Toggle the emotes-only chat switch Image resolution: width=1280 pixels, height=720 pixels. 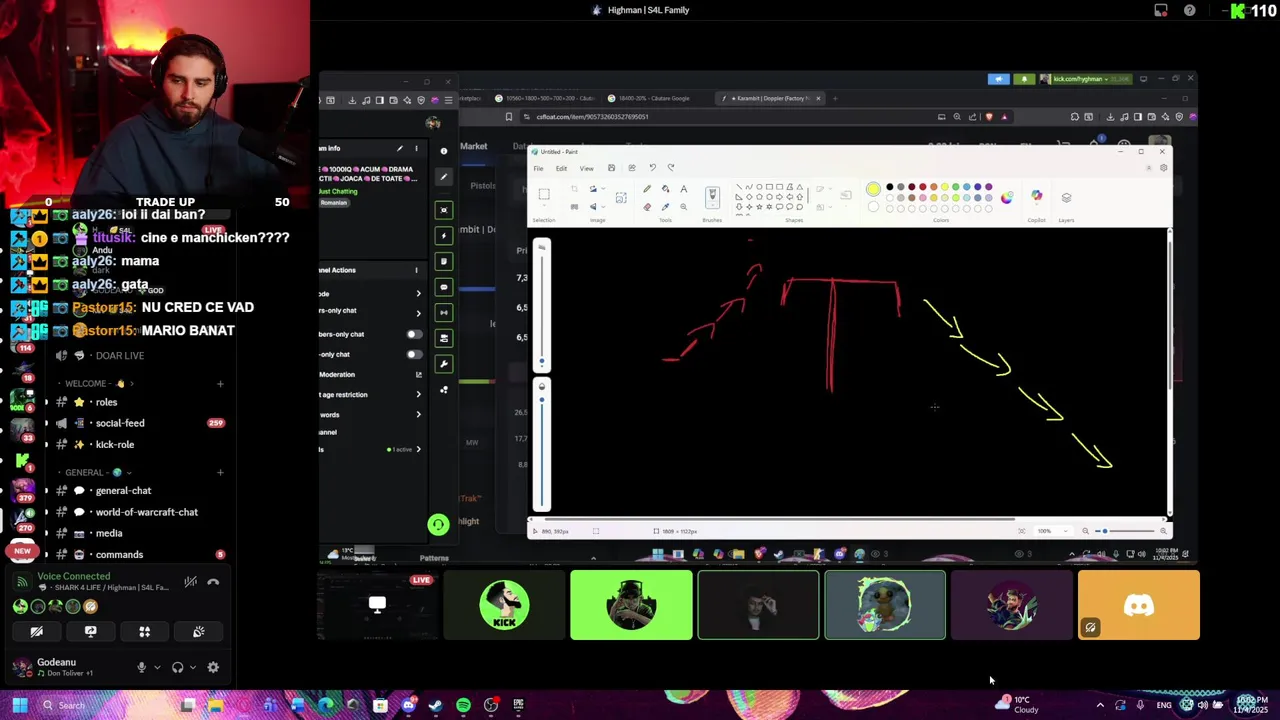[x=414, y=354]
